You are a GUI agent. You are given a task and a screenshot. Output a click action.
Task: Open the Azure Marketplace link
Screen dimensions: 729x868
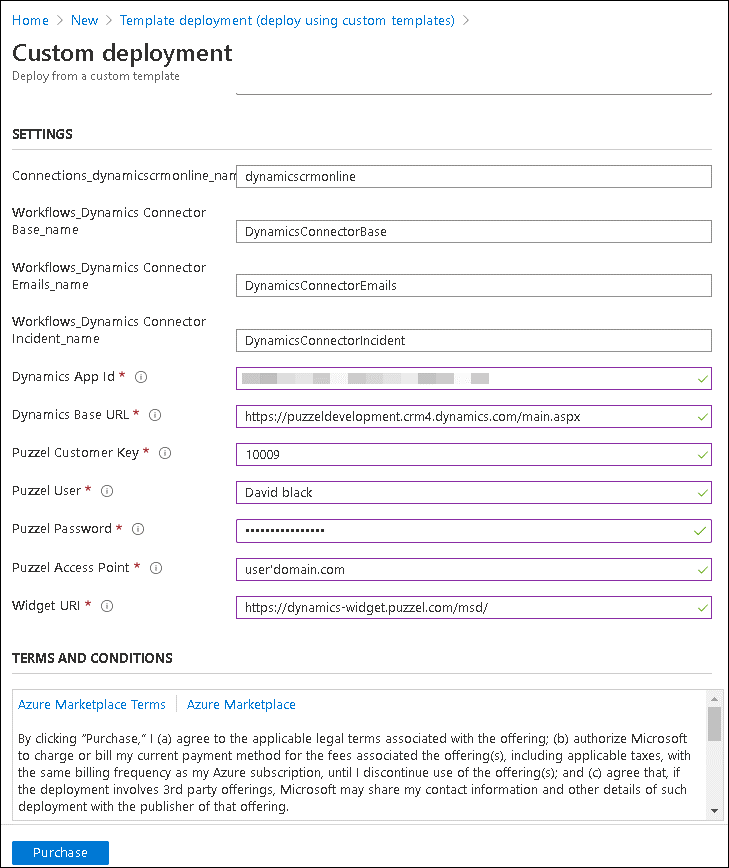point(241,705)
